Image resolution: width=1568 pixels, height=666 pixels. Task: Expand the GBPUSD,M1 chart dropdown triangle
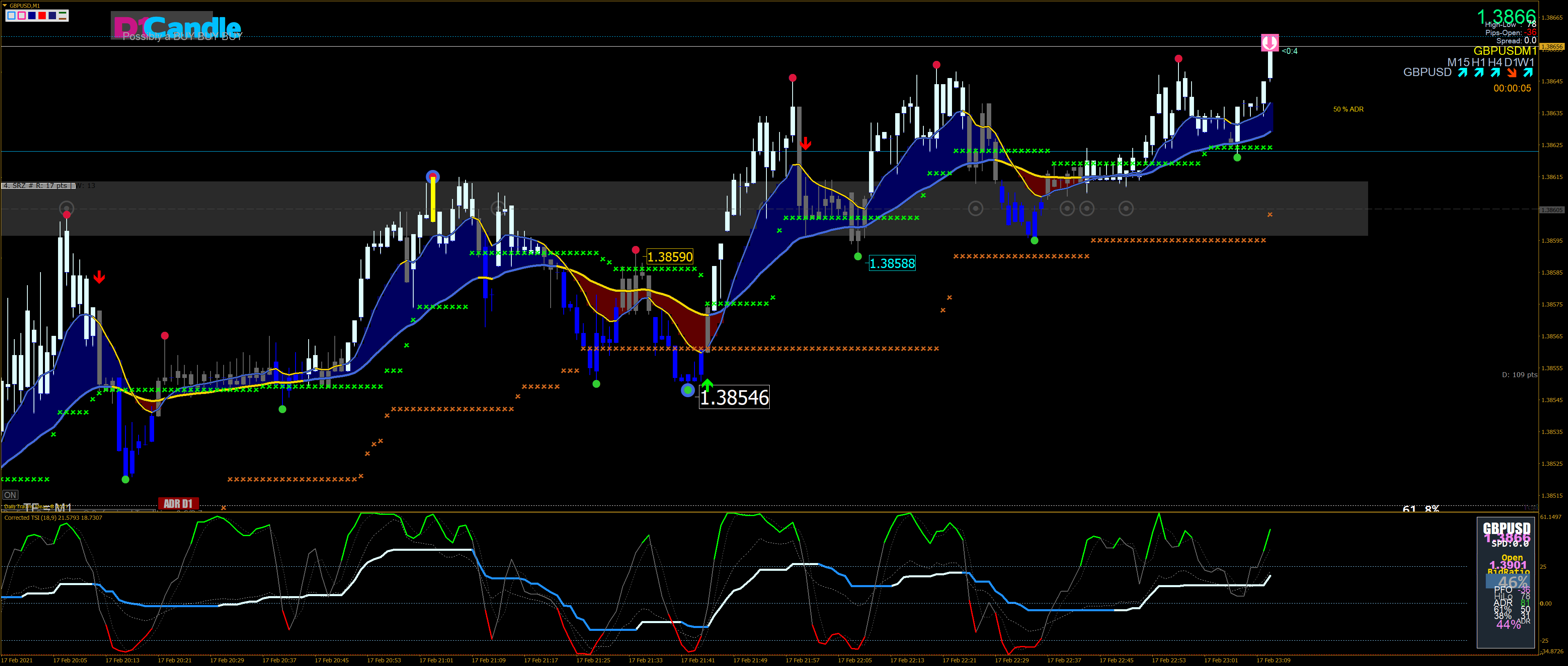[x=5, y=5]
